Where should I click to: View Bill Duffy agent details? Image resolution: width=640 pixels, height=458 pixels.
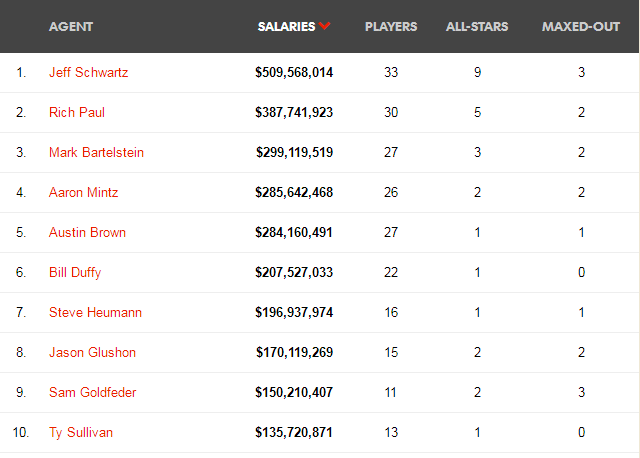click(x=75, y=272)
